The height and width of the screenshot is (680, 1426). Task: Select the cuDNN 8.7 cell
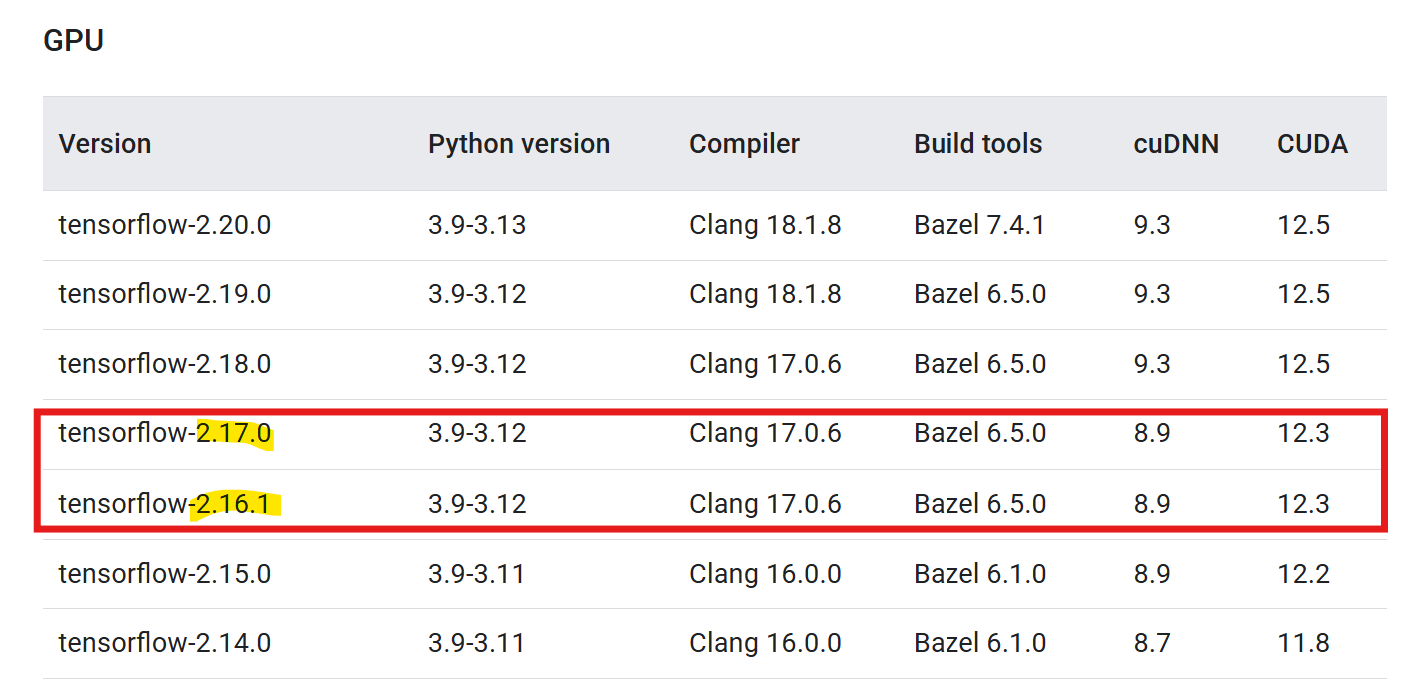click(1151, 643)
